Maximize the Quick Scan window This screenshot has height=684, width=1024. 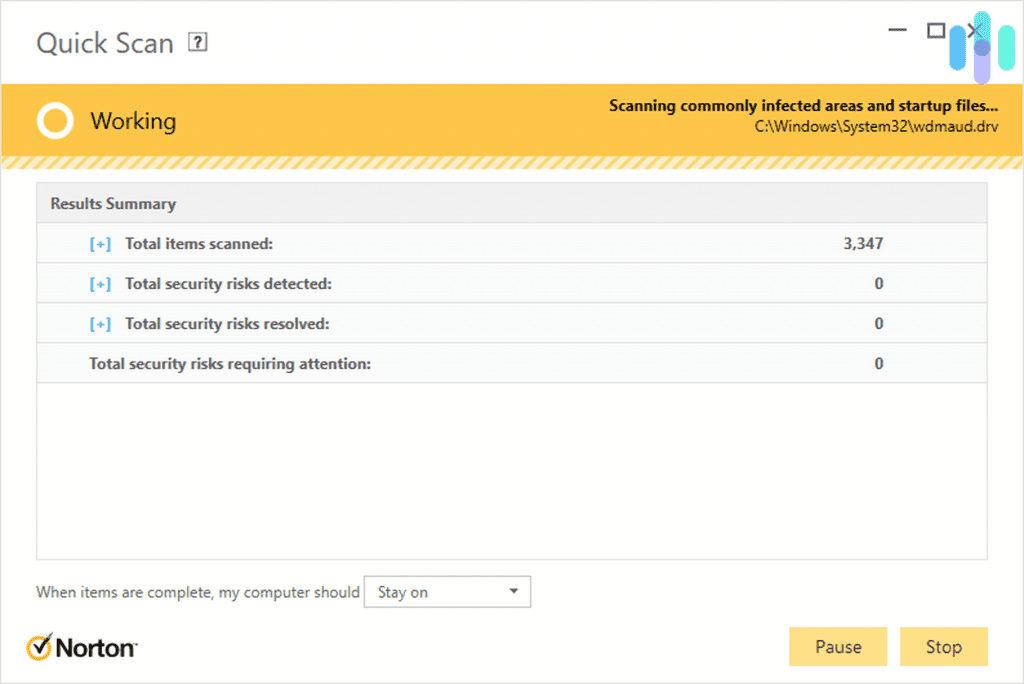[936, 31]
